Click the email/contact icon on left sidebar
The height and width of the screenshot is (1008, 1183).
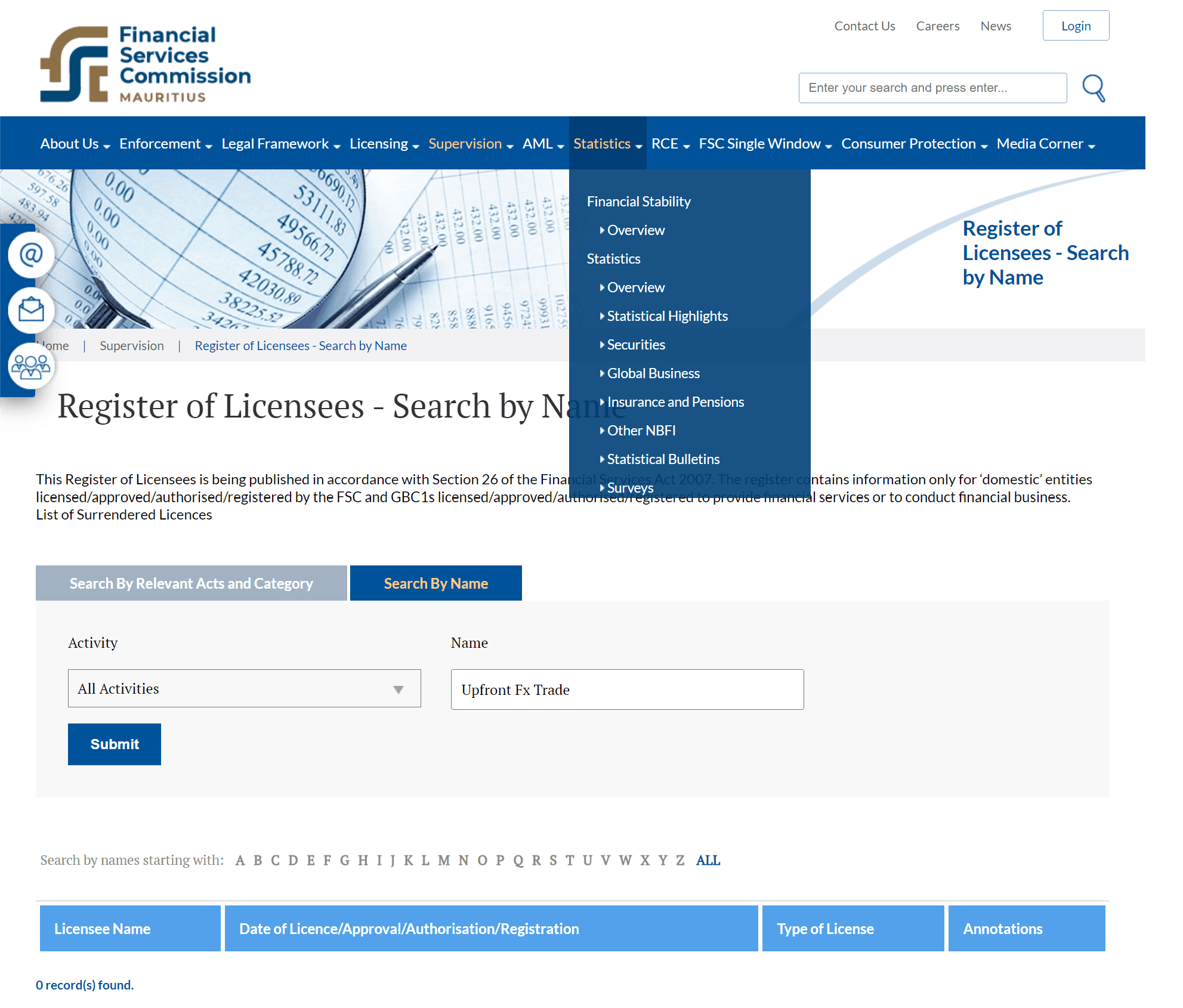click(x=30, y=253)
